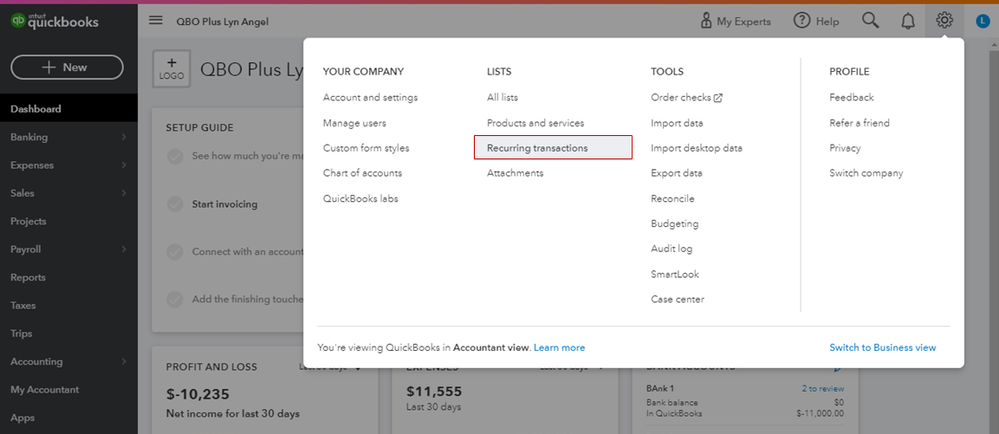Expand the Banking sidebar chevron
The image size is (999, 434).
pos(124,137)
